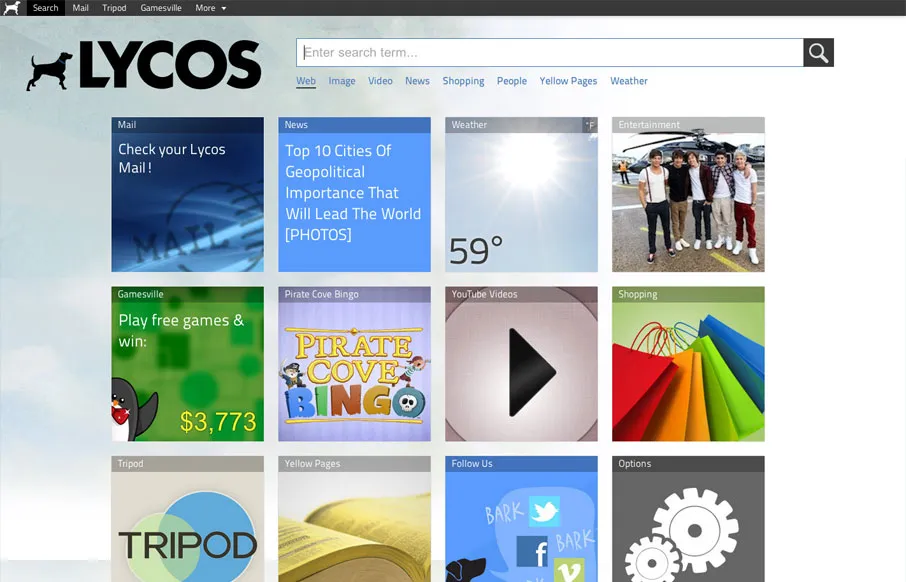
Task: Open the Pirate Cove Bingo game tile
Action: pos(354,364)
